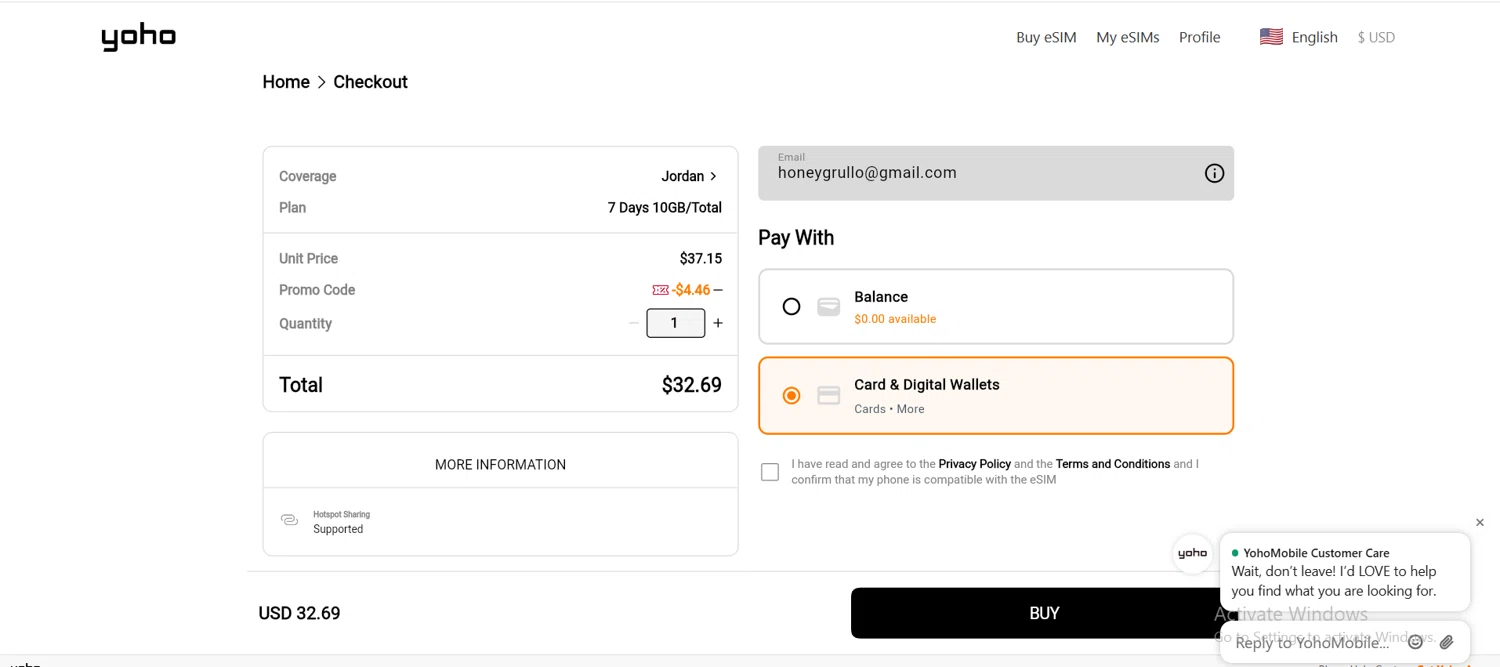The image size is (1500, 667).
Task: Click the promo code coupon icon
Action: [x=660, y=290]
